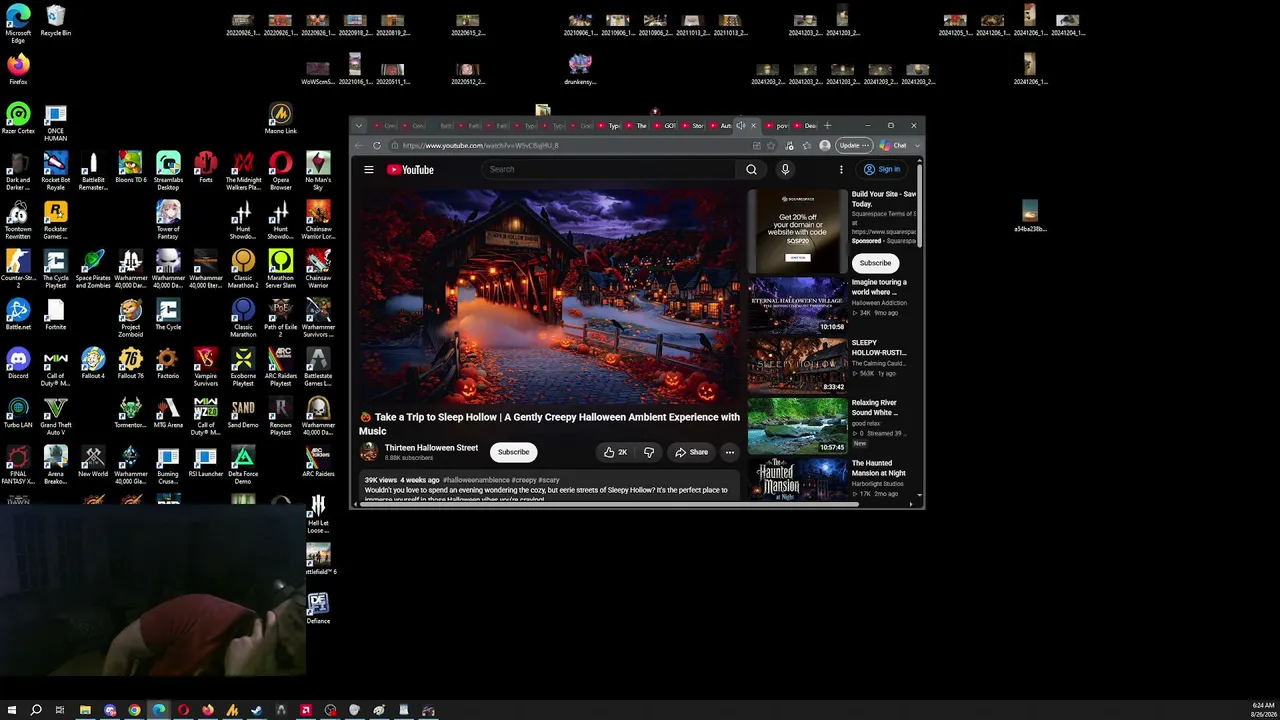The image size is (1280, 720).
Task: Reload the page in the browser
Action: click(x=377, y=146)
